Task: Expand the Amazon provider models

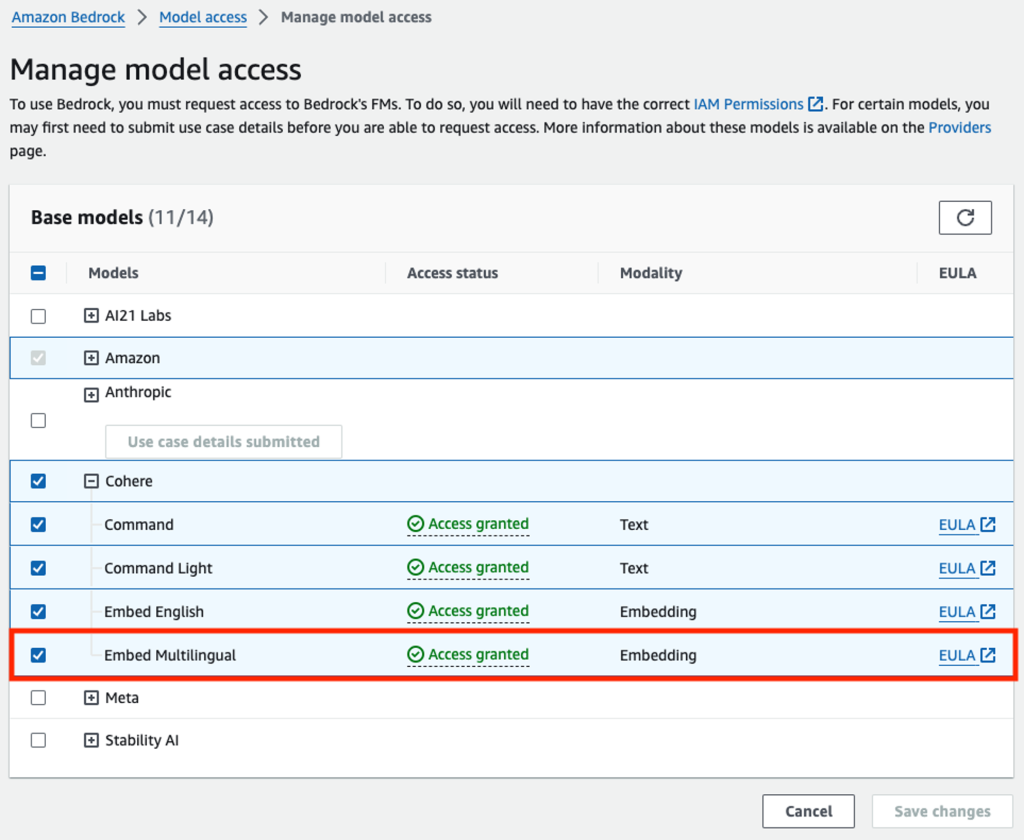Action: pyautogui.click(x=91, y=358)
